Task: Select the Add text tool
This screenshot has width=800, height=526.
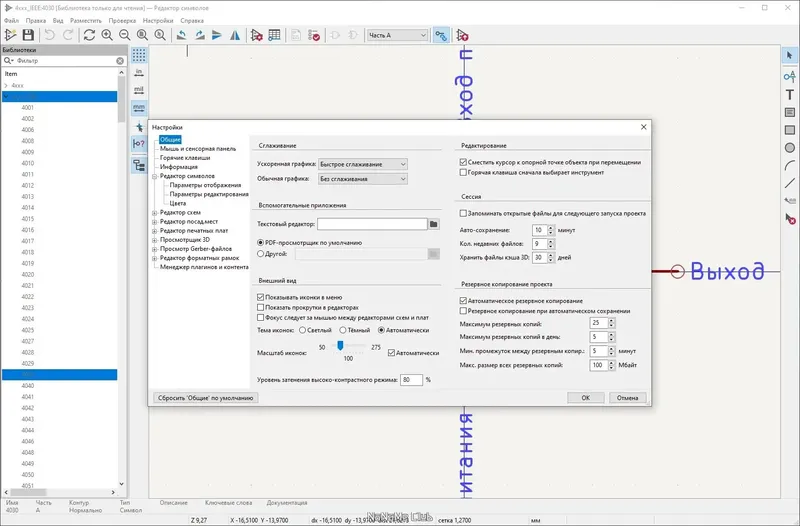Action: click(x=789, y=94)
